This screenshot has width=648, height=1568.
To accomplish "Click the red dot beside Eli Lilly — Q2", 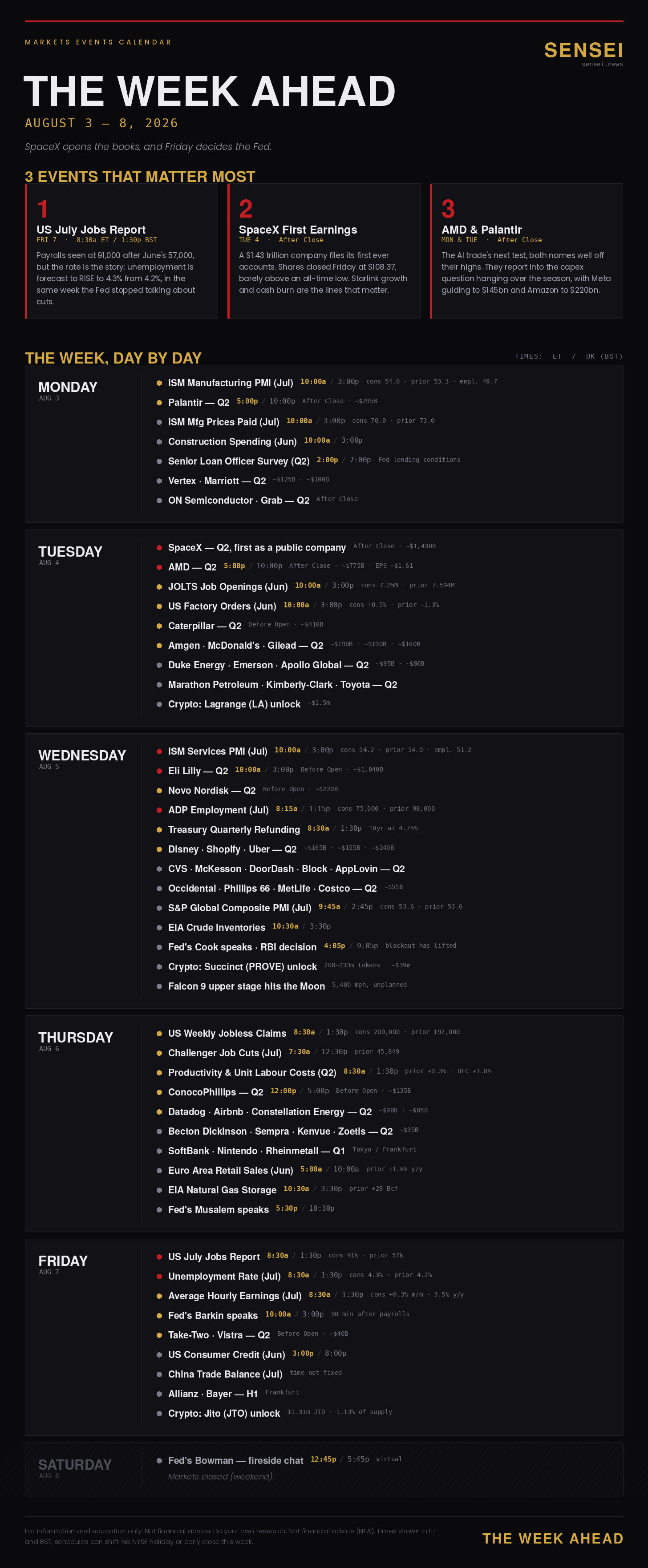I will (159, 771).
